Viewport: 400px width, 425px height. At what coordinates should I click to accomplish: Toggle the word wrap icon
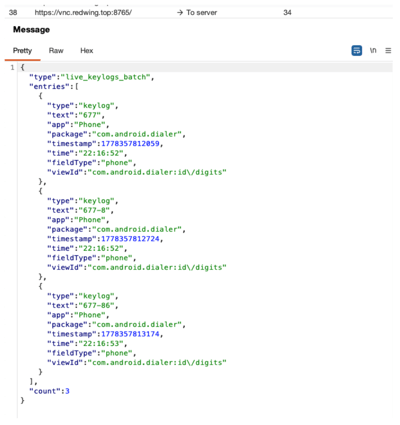point(357,51)
